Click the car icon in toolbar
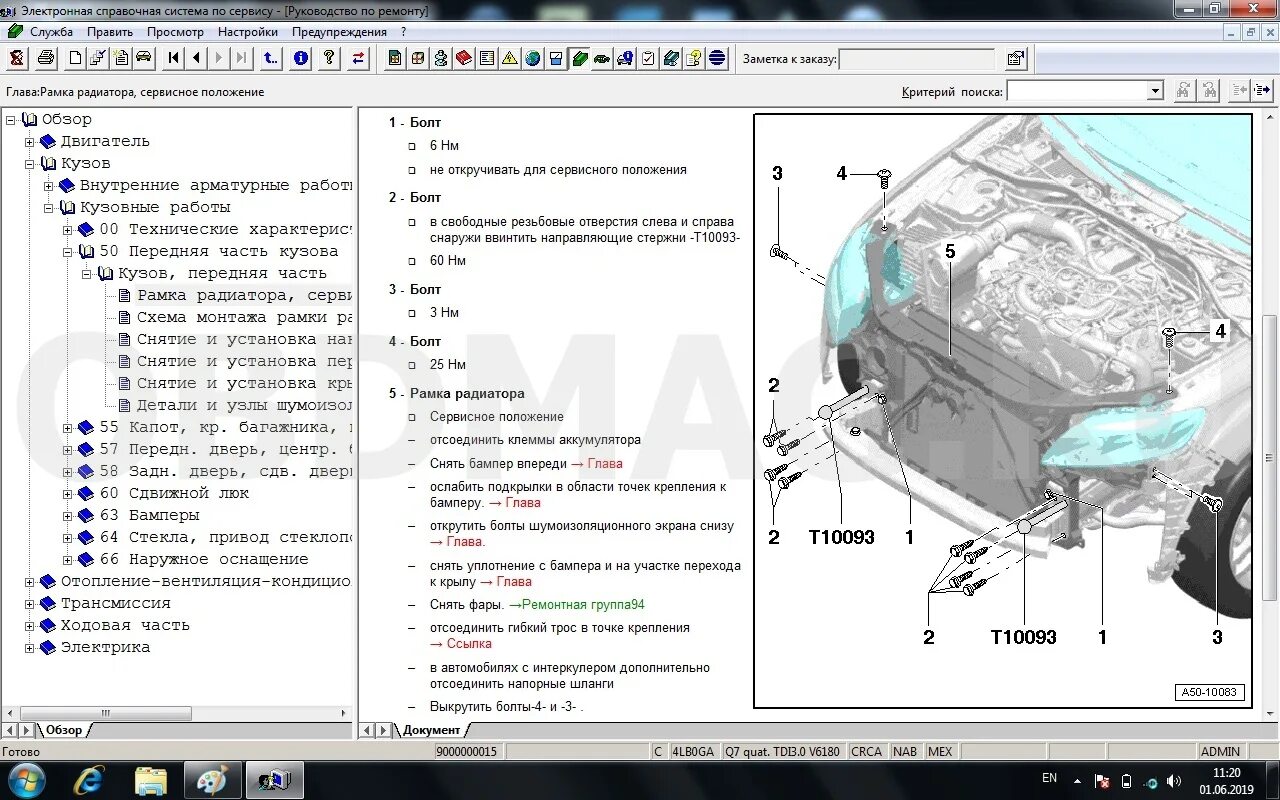 144,58
